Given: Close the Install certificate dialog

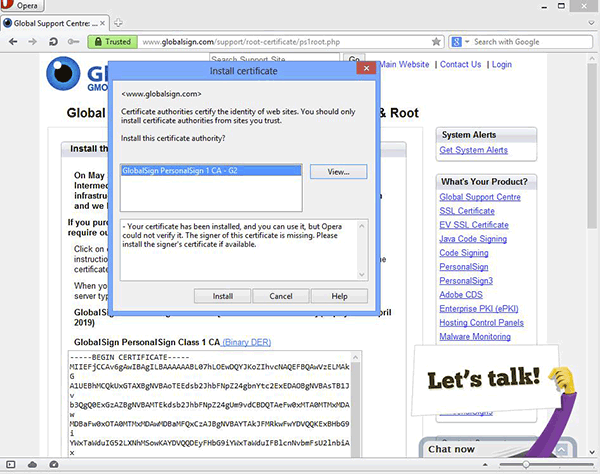Looking at the screenshot, I should click(366, 68).
